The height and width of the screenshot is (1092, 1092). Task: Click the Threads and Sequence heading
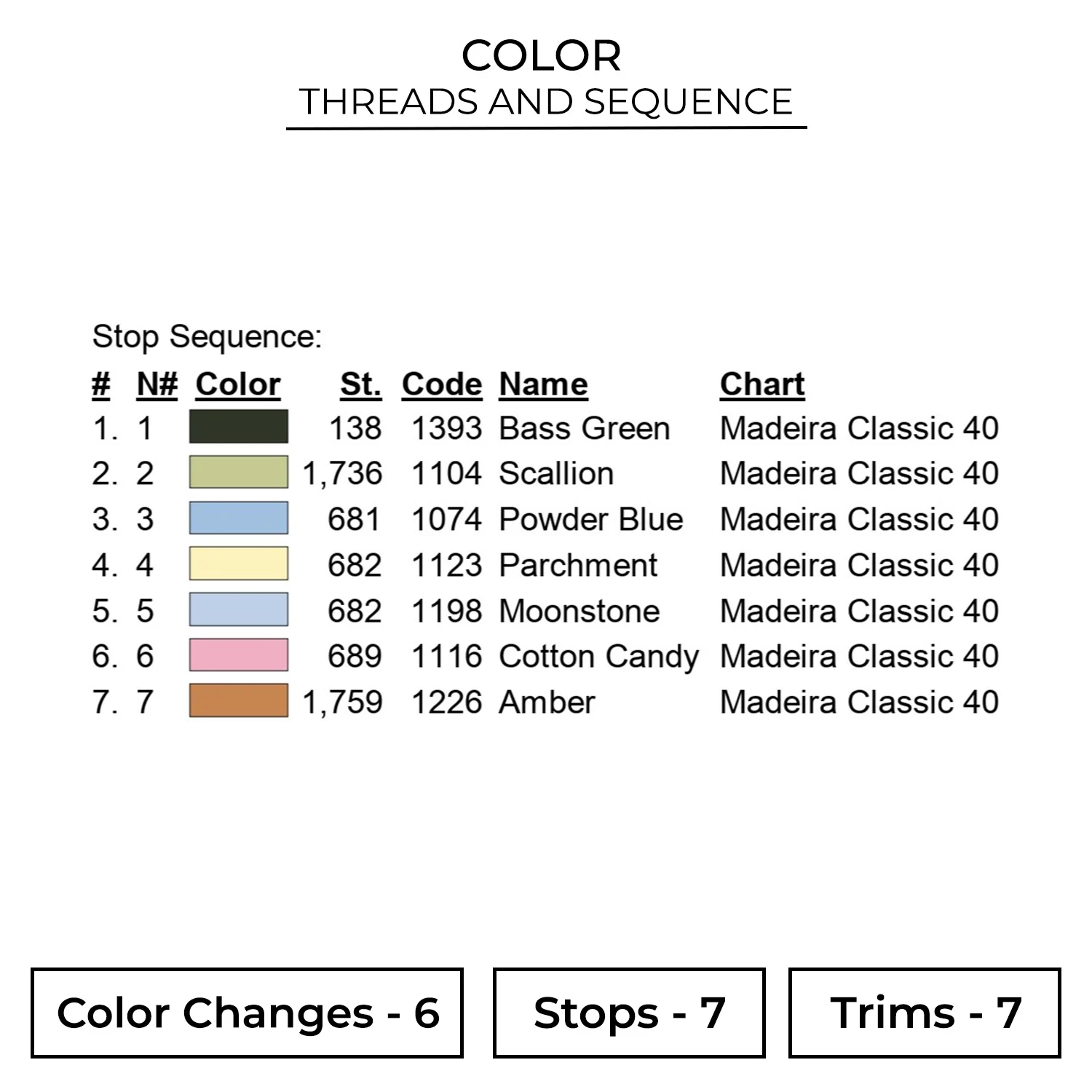point(546,102)
